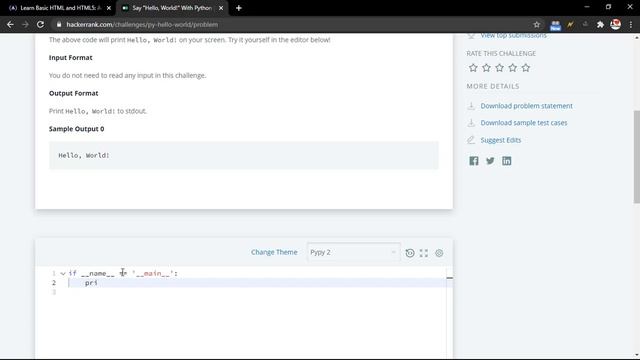Share the challenge on LinkedIn
The height and width of the screenshot is (360, 640).
pos(507,161)
